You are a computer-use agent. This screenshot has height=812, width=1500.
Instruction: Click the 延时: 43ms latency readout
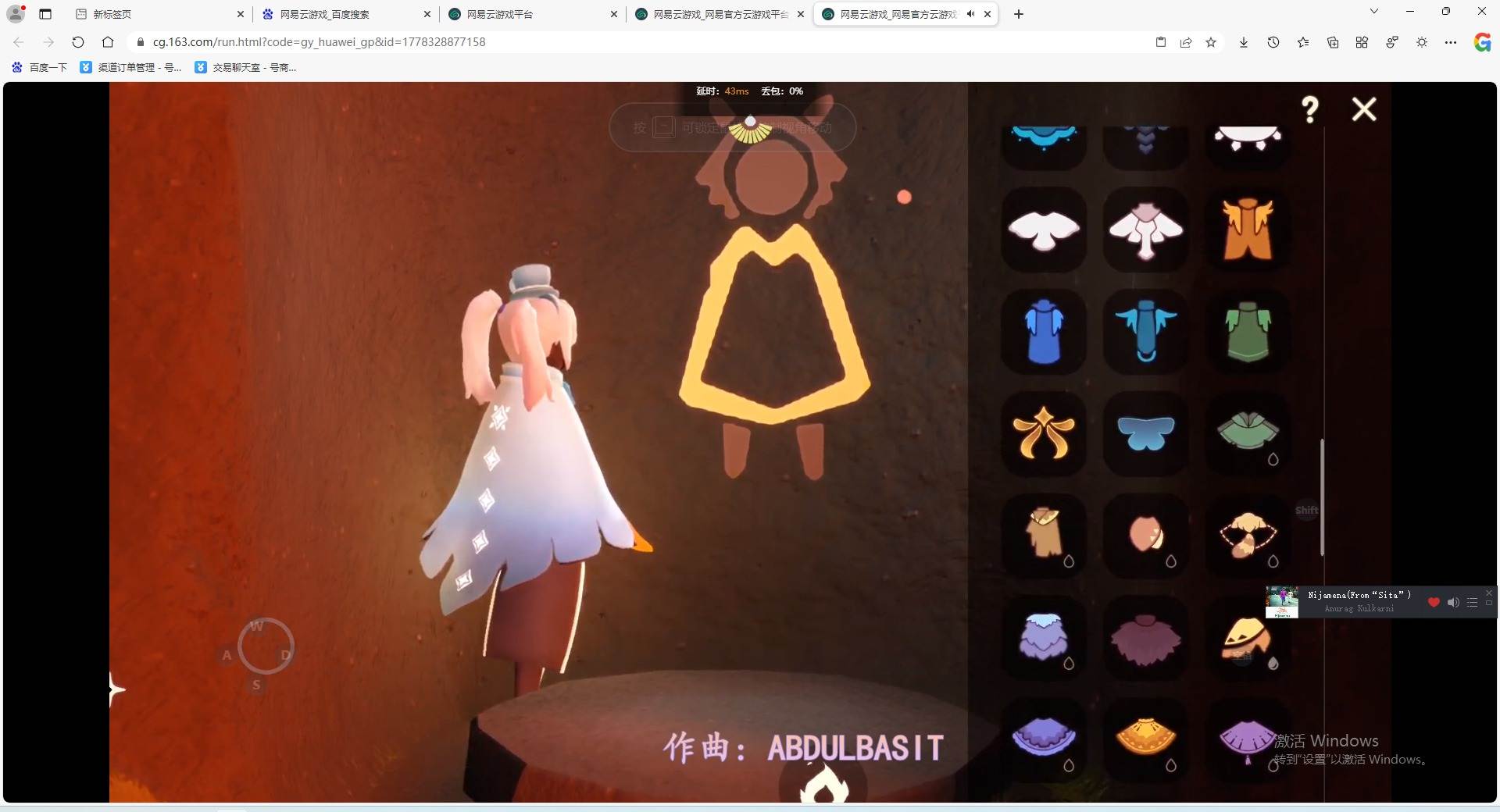click(722, 91)
